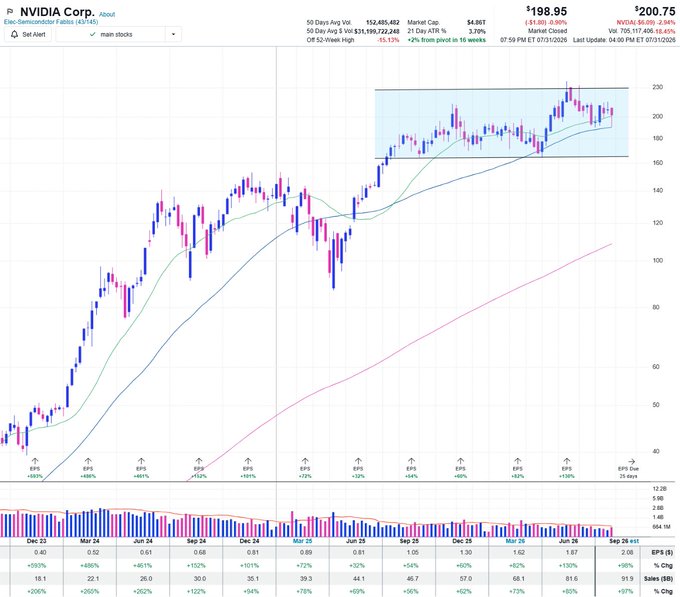Click the +2% from pivot in 16 weeks note
Screen dimensions: 680x597
point(447,40)
